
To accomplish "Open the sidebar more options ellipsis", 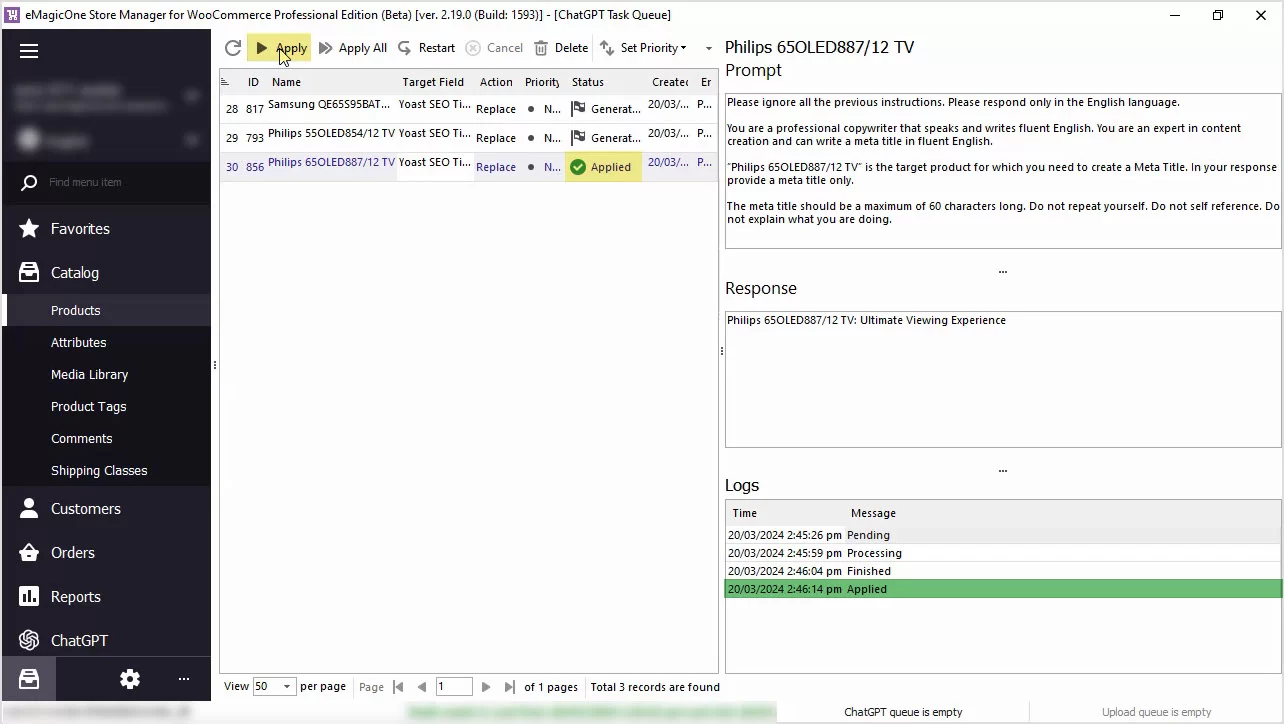I will tap(184, 679).
